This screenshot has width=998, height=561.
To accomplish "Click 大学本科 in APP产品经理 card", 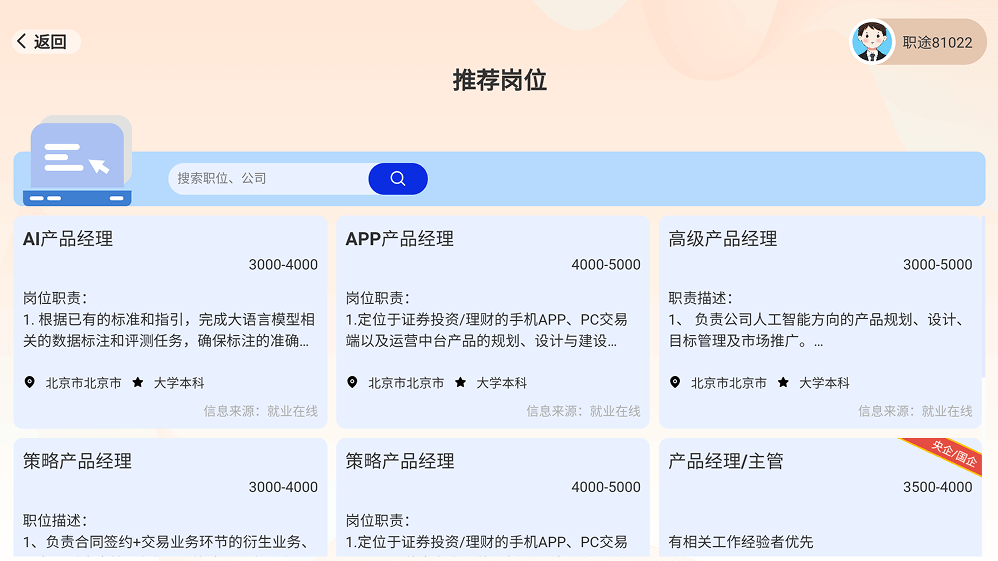I will point(502,383).
